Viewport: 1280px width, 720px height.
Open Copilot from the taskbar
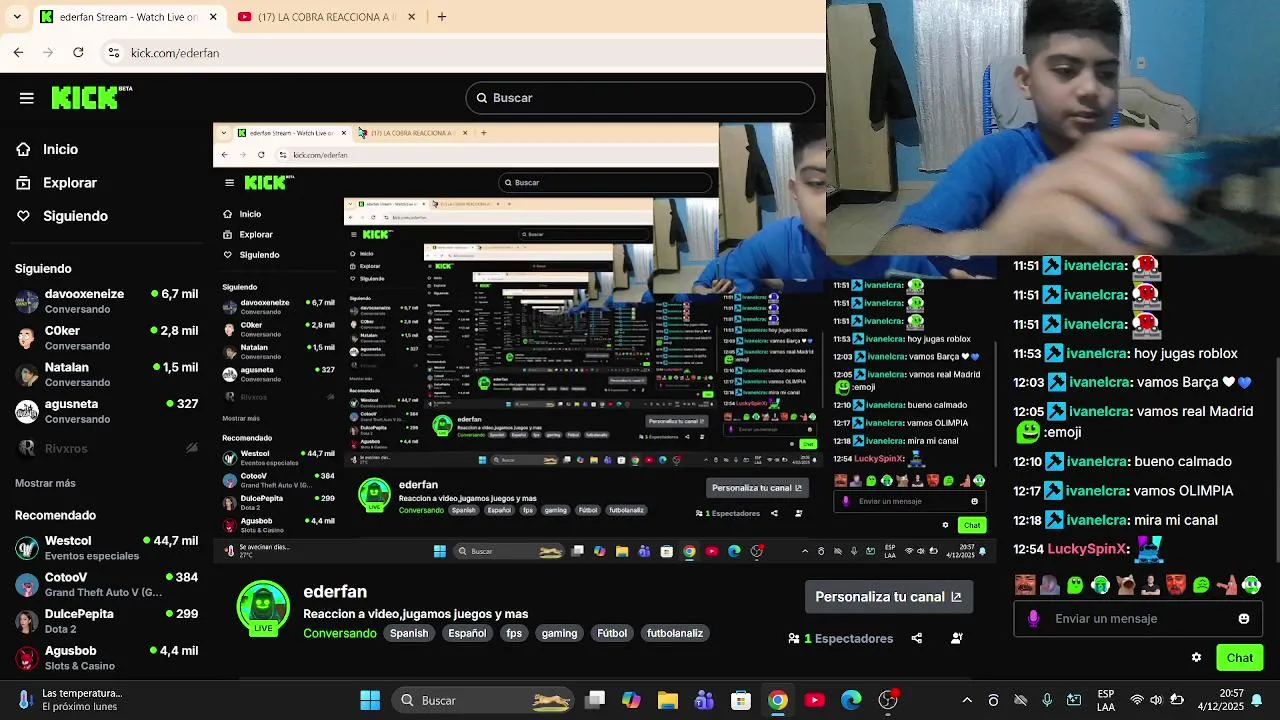pos(631,700)
